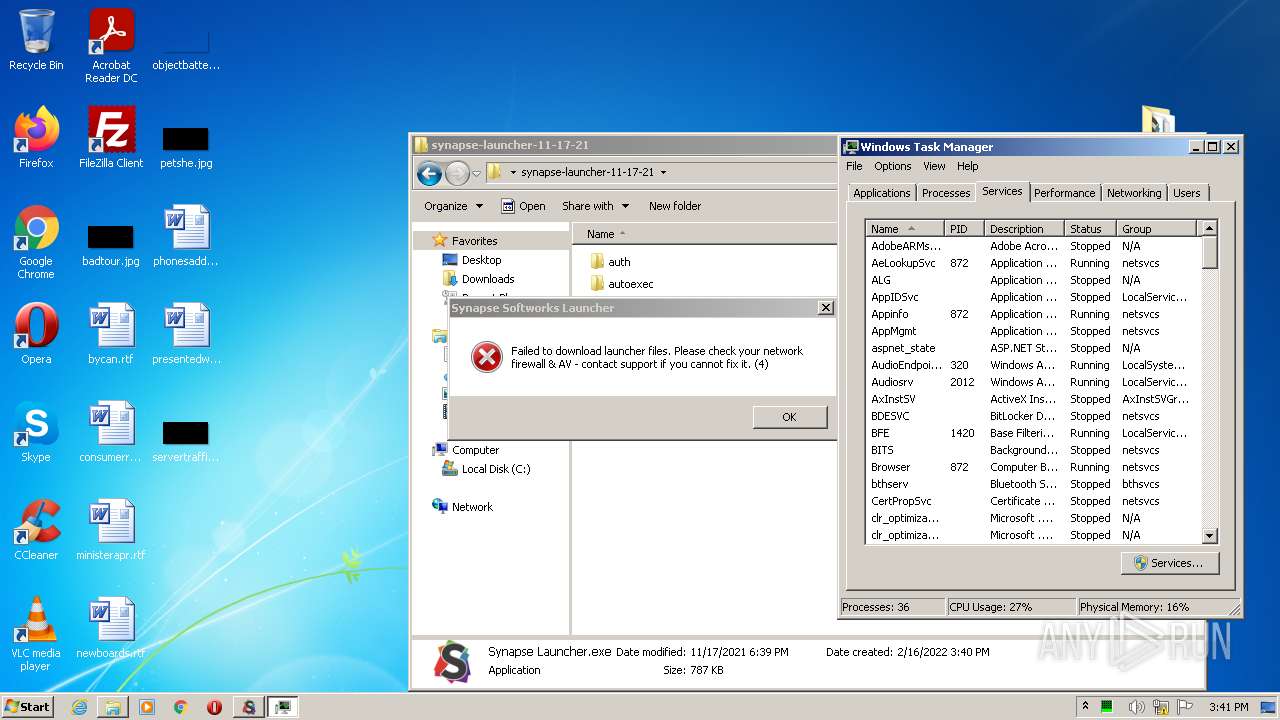The height and width of the screenshot is (720, 1280).
Task: Open CCleaner desktop shortcut
Action: point(36,530)
